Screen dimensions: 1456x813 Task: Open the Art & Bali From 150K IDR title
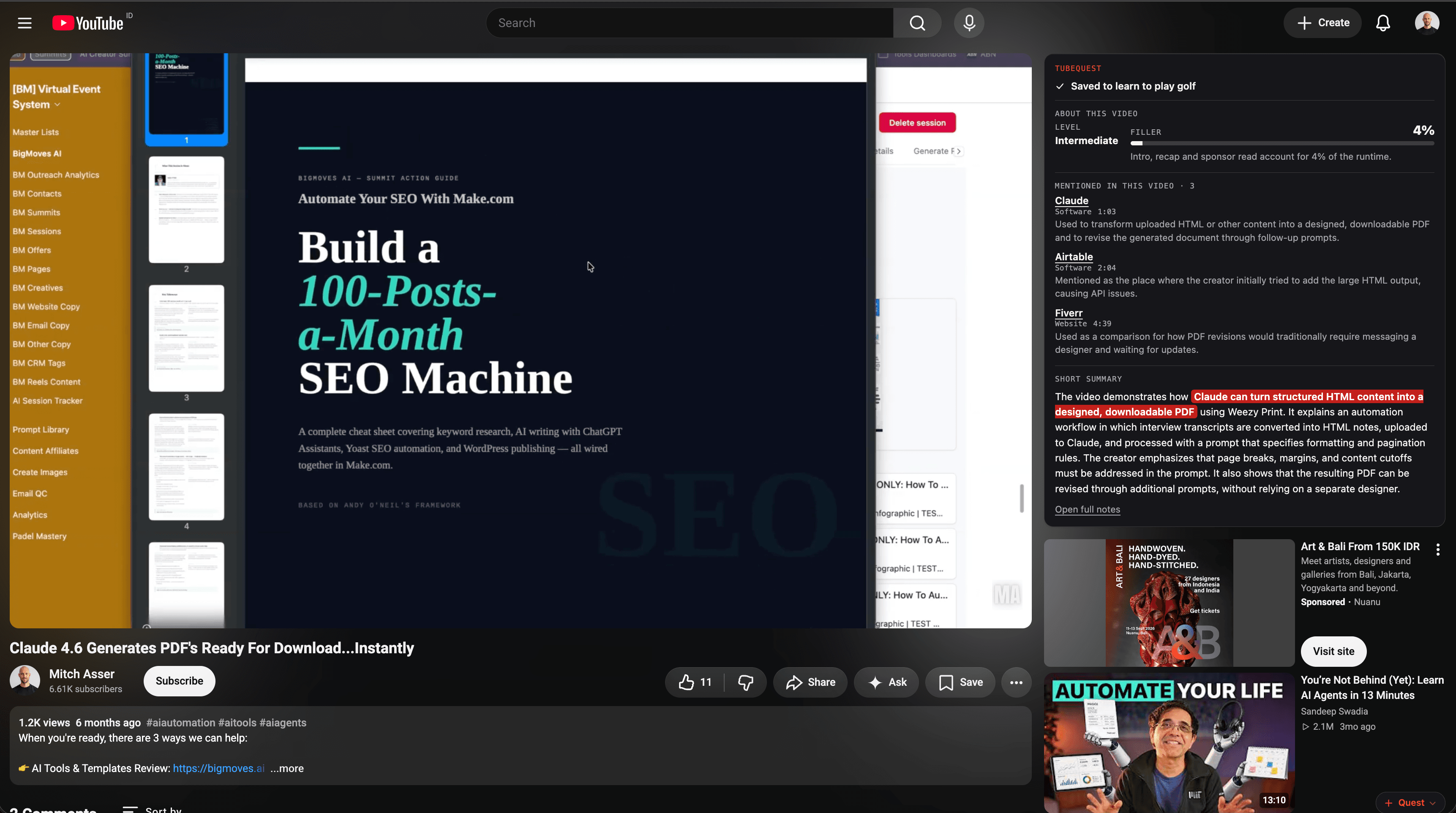1360,547
